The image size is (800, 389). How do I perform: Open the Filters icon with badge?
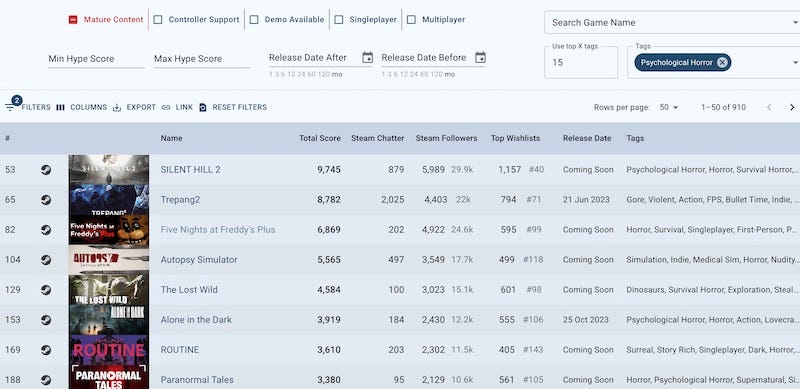pyautogui.click(x=10, y=107)
